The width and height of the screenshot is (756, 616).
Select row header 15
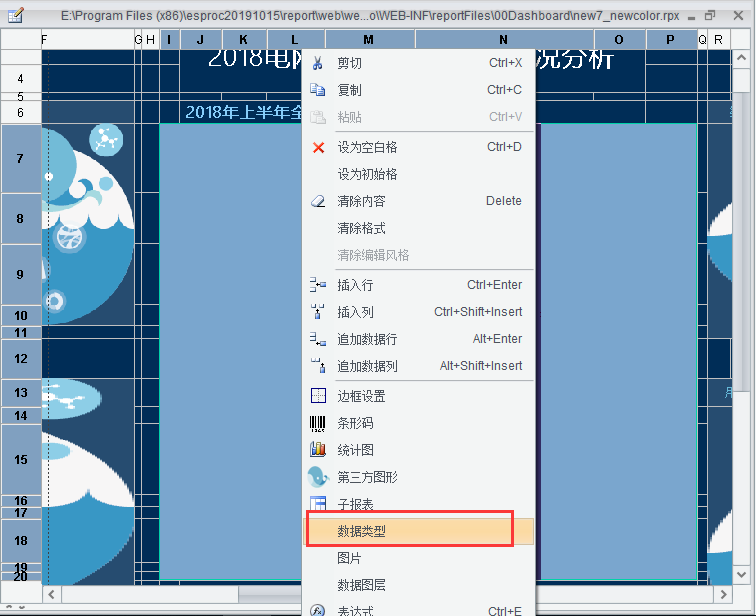coord(21,459)
